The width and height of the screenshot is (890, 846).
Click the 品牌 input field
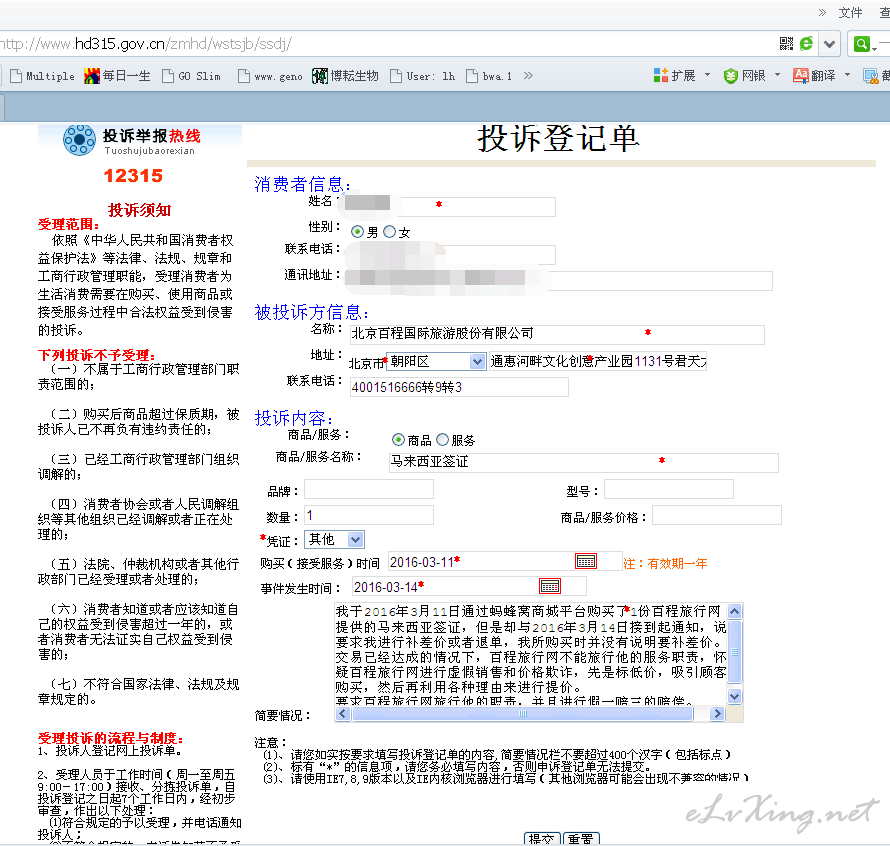[x=369, y=489]
